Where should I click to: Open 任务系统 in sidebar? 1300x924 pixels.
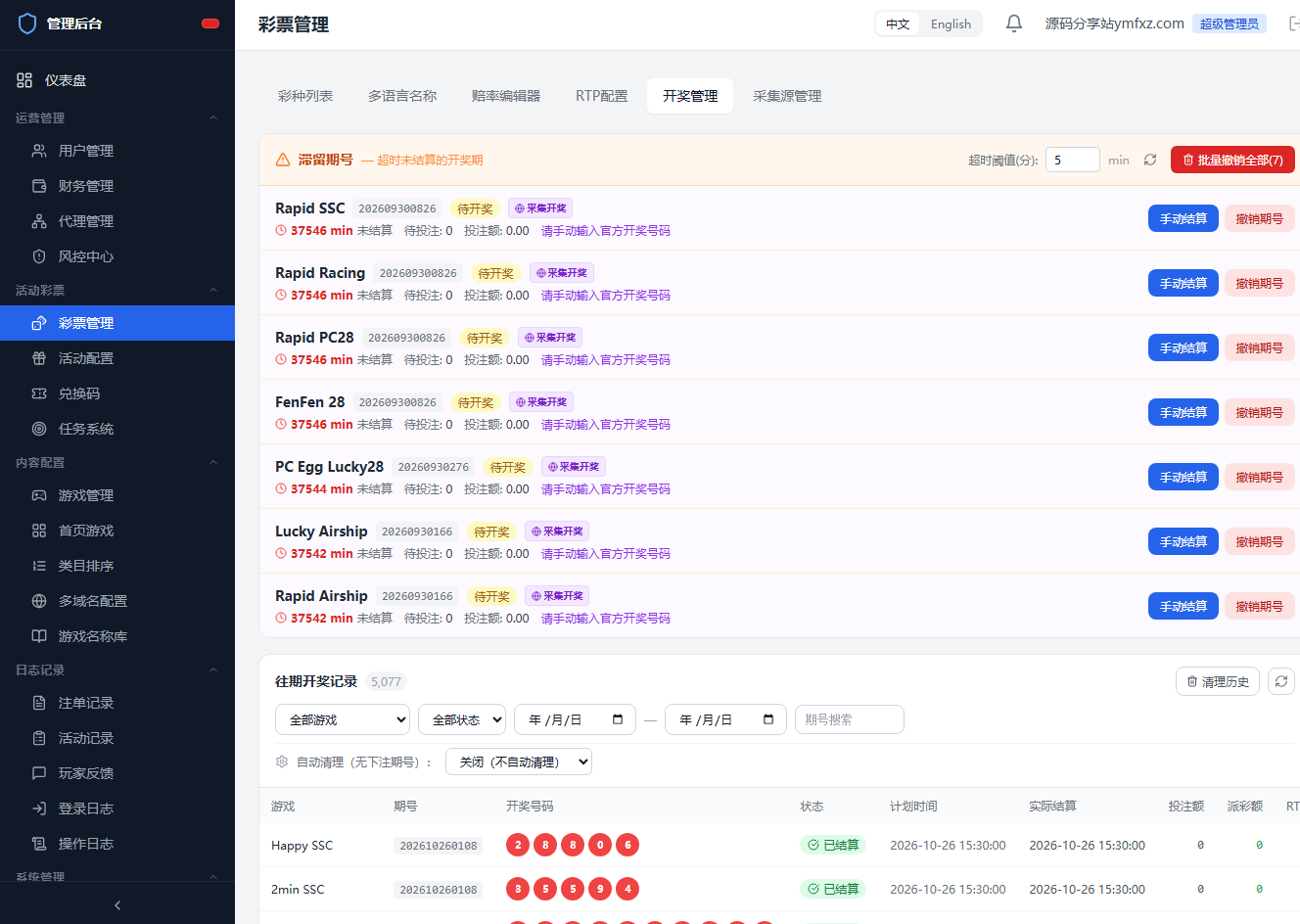[x=117, y=429]
